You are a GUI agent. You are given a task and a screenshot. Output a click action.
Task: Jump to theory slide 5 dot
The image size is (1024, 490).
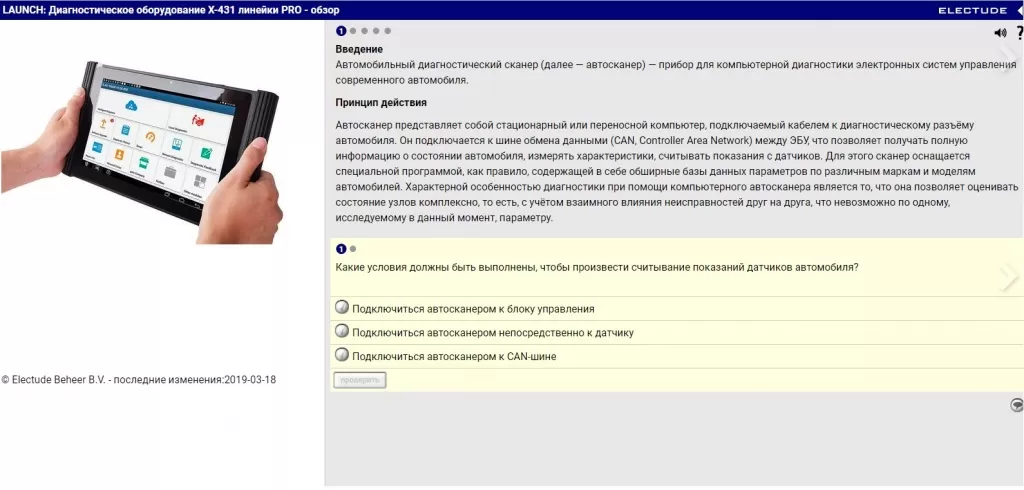coord(387,31)
